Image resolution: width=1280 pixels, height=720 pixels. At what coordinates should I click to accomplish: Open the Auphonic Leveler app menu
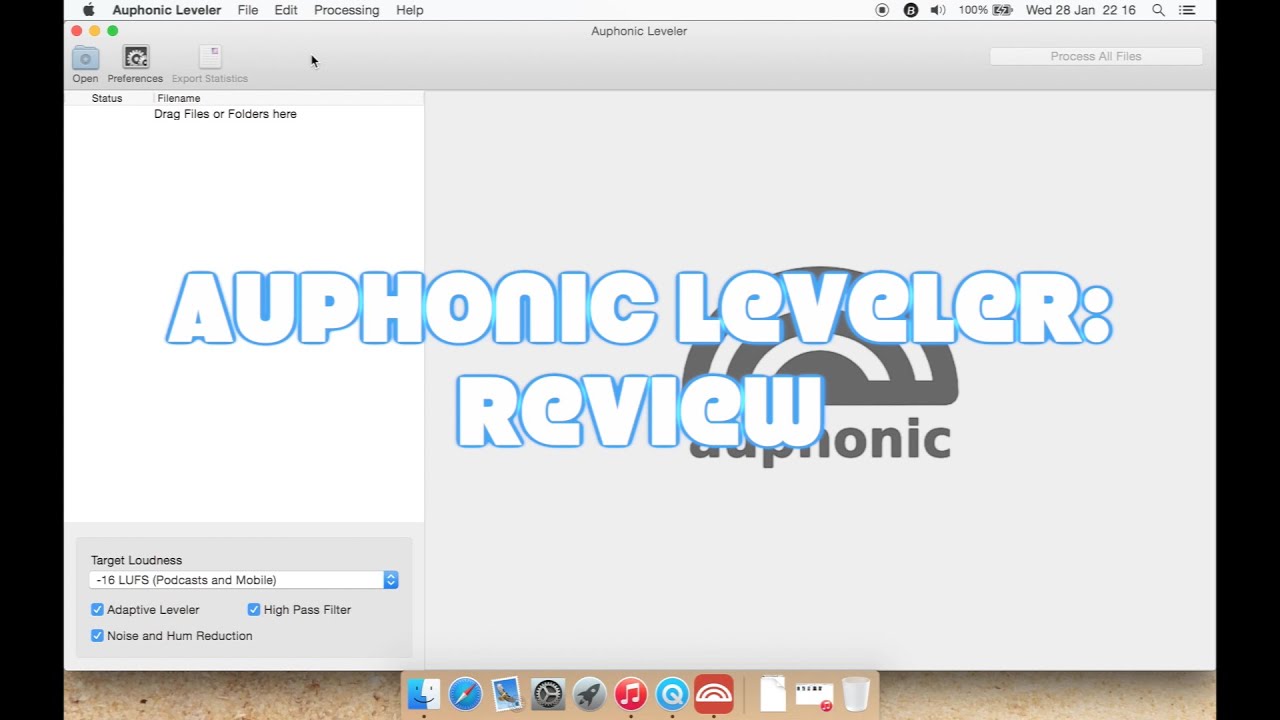(x=167, y=10)
